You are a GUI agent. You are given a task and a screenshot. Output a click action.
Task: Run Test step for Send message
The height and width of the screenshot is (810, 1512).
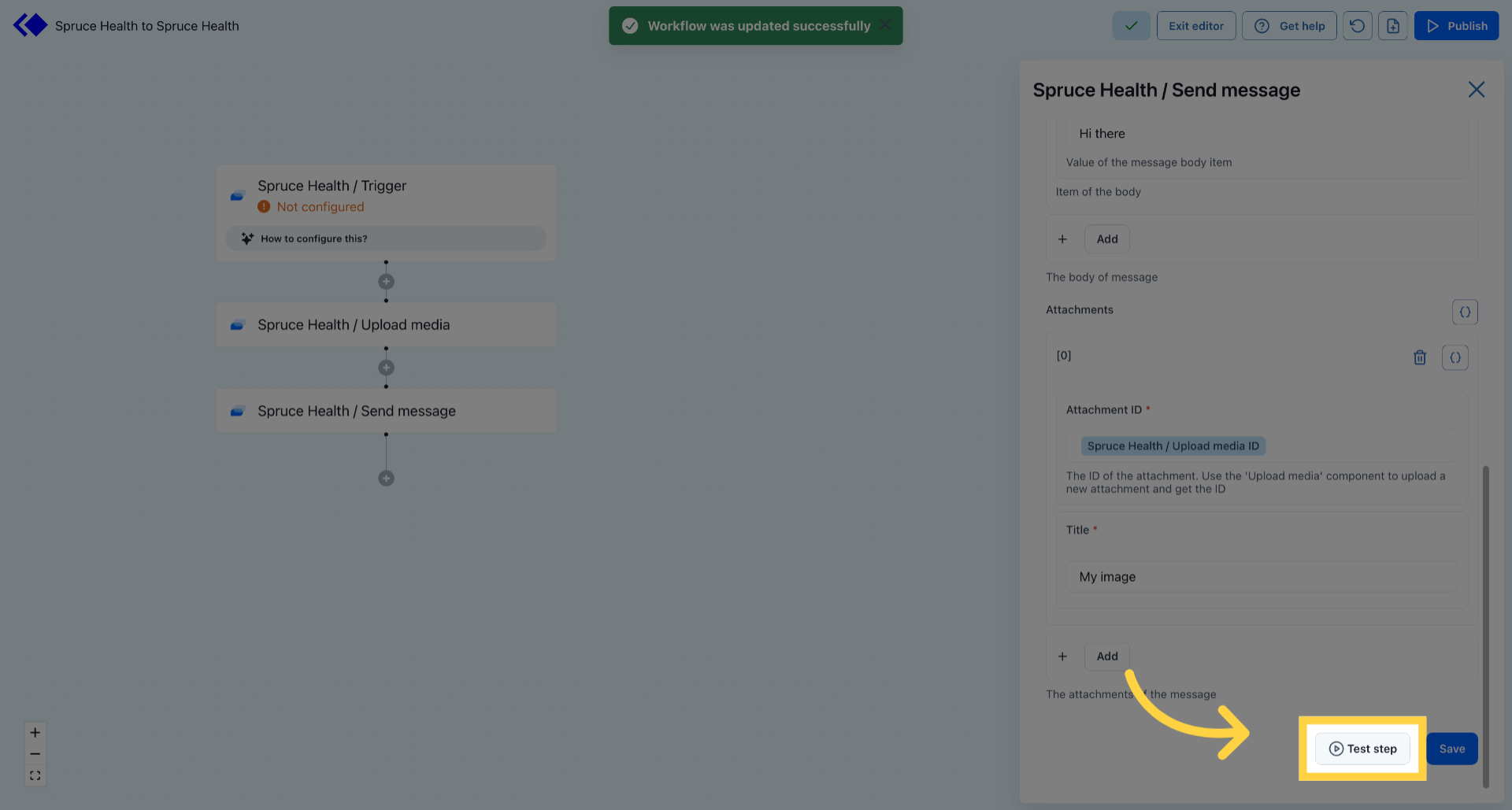pos(1362,749)
